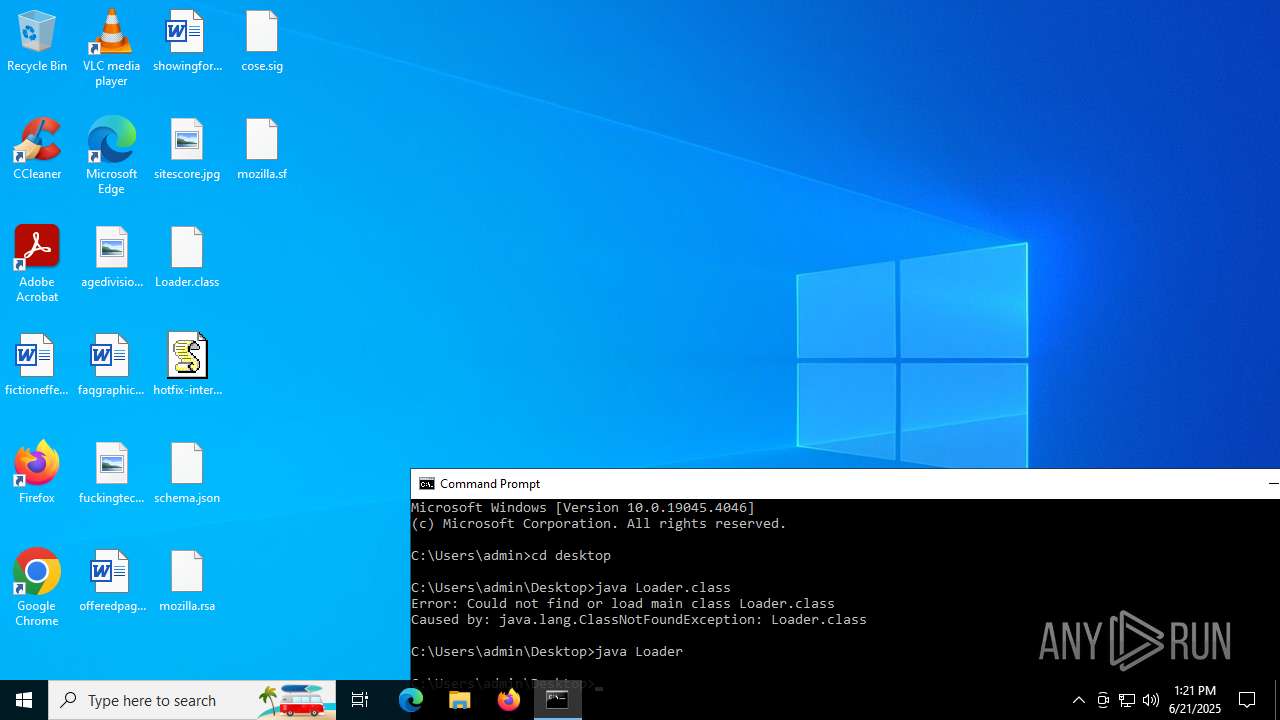This screenshot has width=1280, height=720.
Task: Select the fuckingtec... image file icon
Action: [111, 474]
